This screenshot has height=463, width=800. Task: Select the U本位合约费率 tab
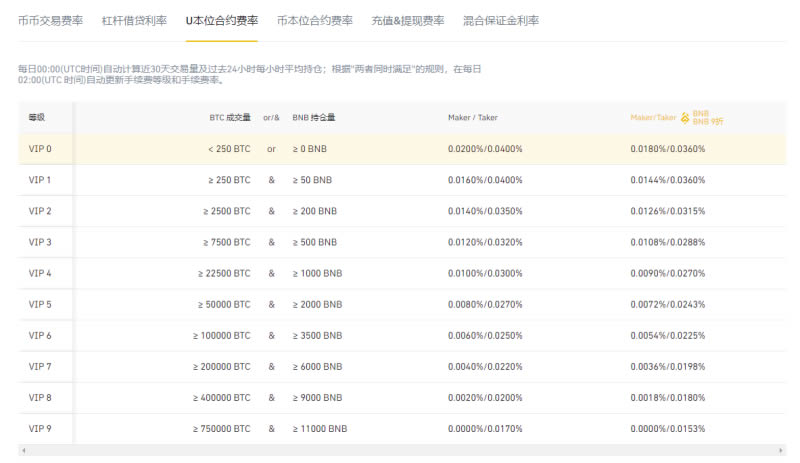point(222,20)
